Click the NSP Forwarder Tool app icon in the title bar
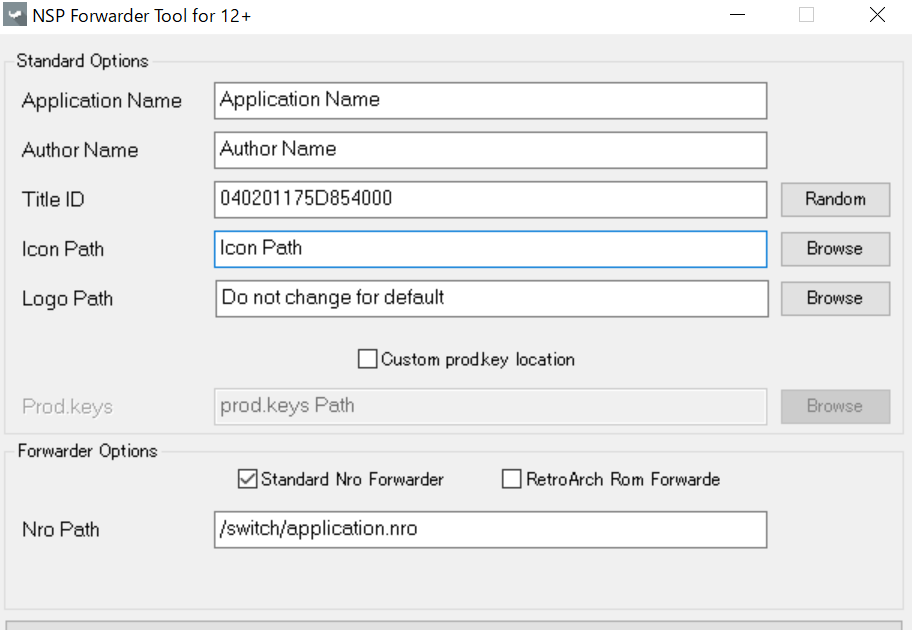The width and height of the screenshot is (912, 630). coord(14,15)
